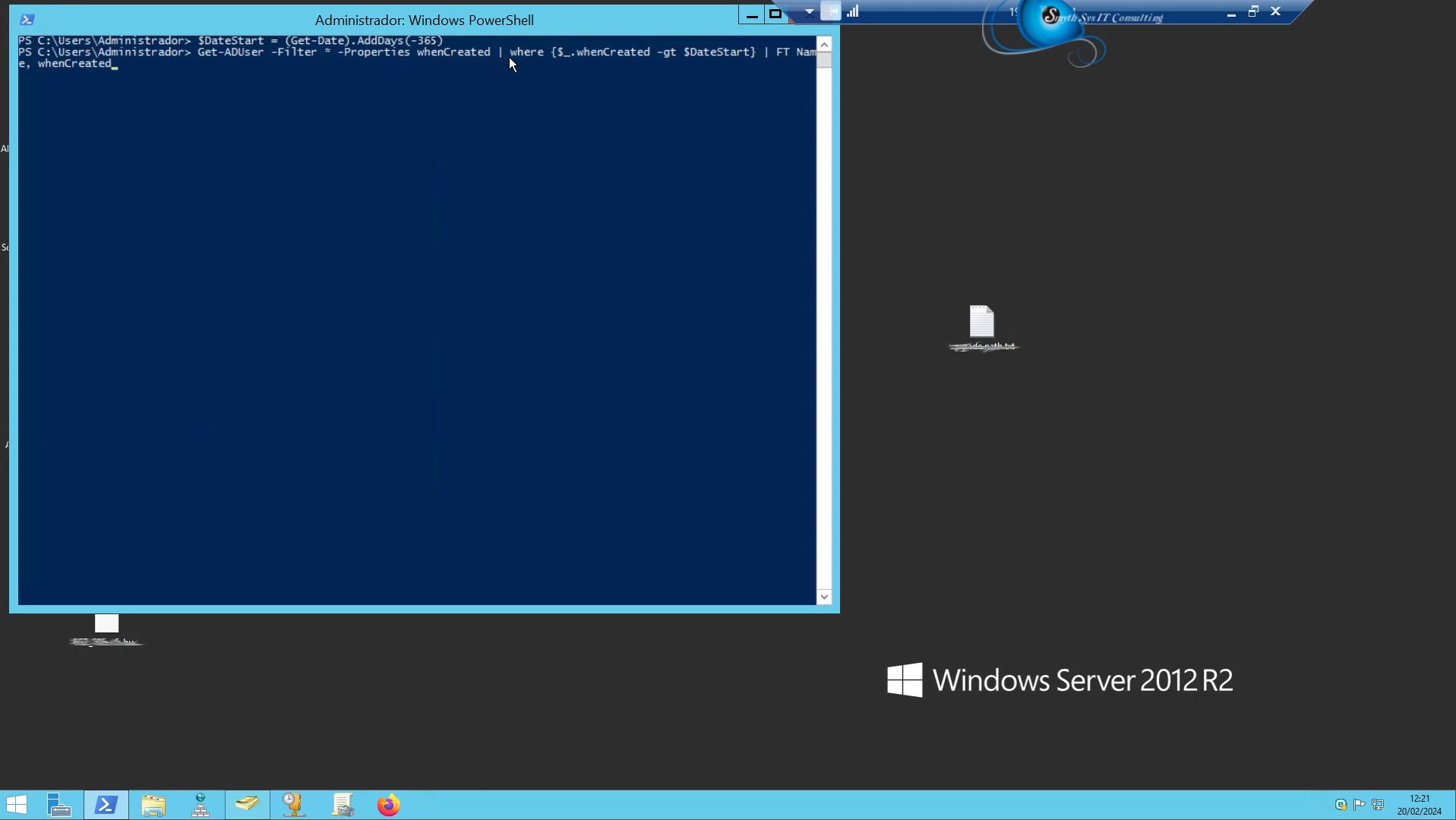Expand the connection bar dropdown arrow
The image size is (1456, 820).
(809, 11)
